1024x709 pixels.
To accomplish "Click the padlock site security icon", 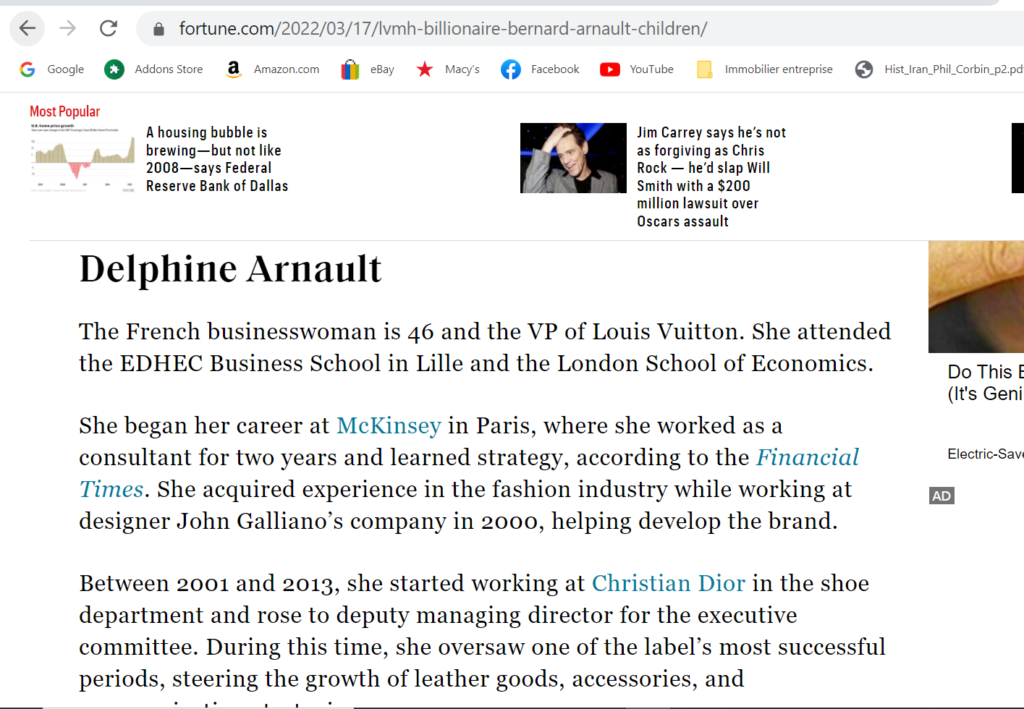I will coord(158,29).
